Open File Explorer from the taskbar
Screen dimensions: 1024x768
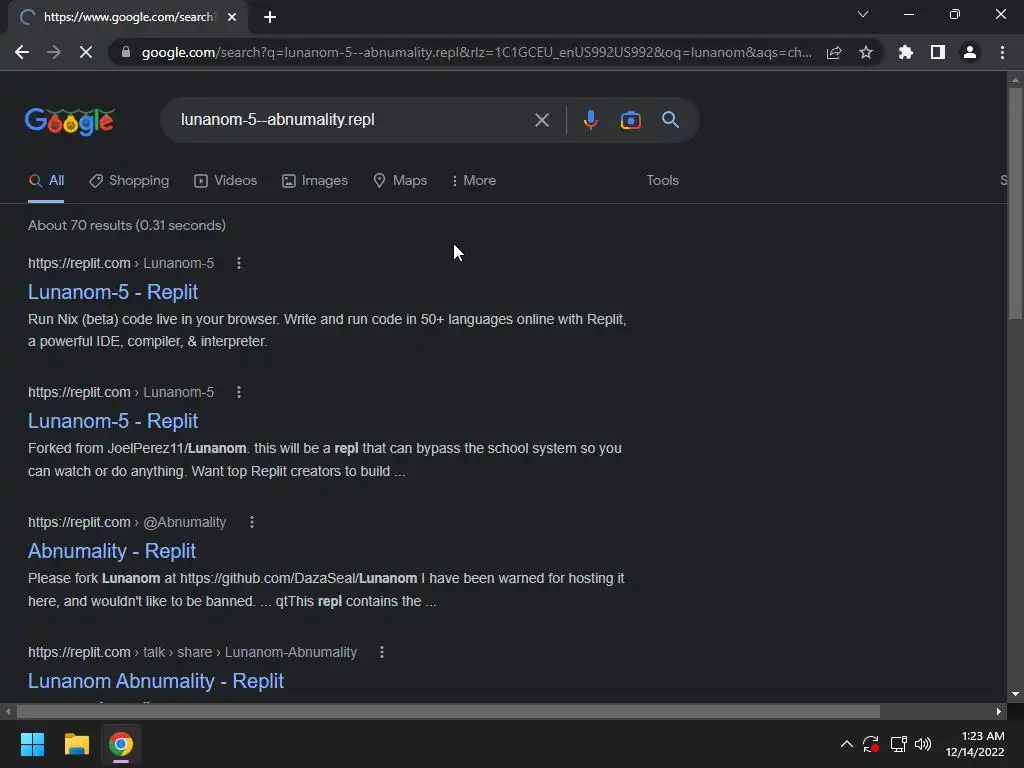[x=76, y=744]
